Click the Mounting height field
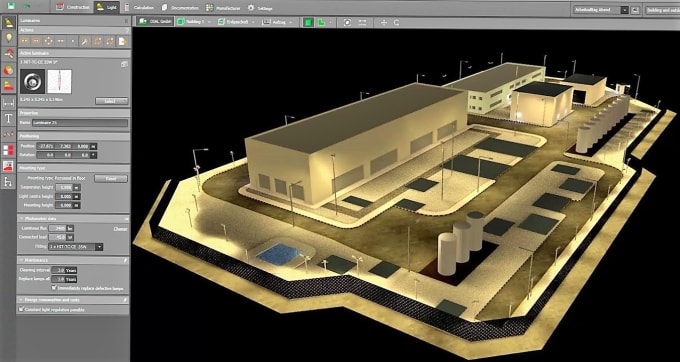680x362 pixels. [65, 205]
